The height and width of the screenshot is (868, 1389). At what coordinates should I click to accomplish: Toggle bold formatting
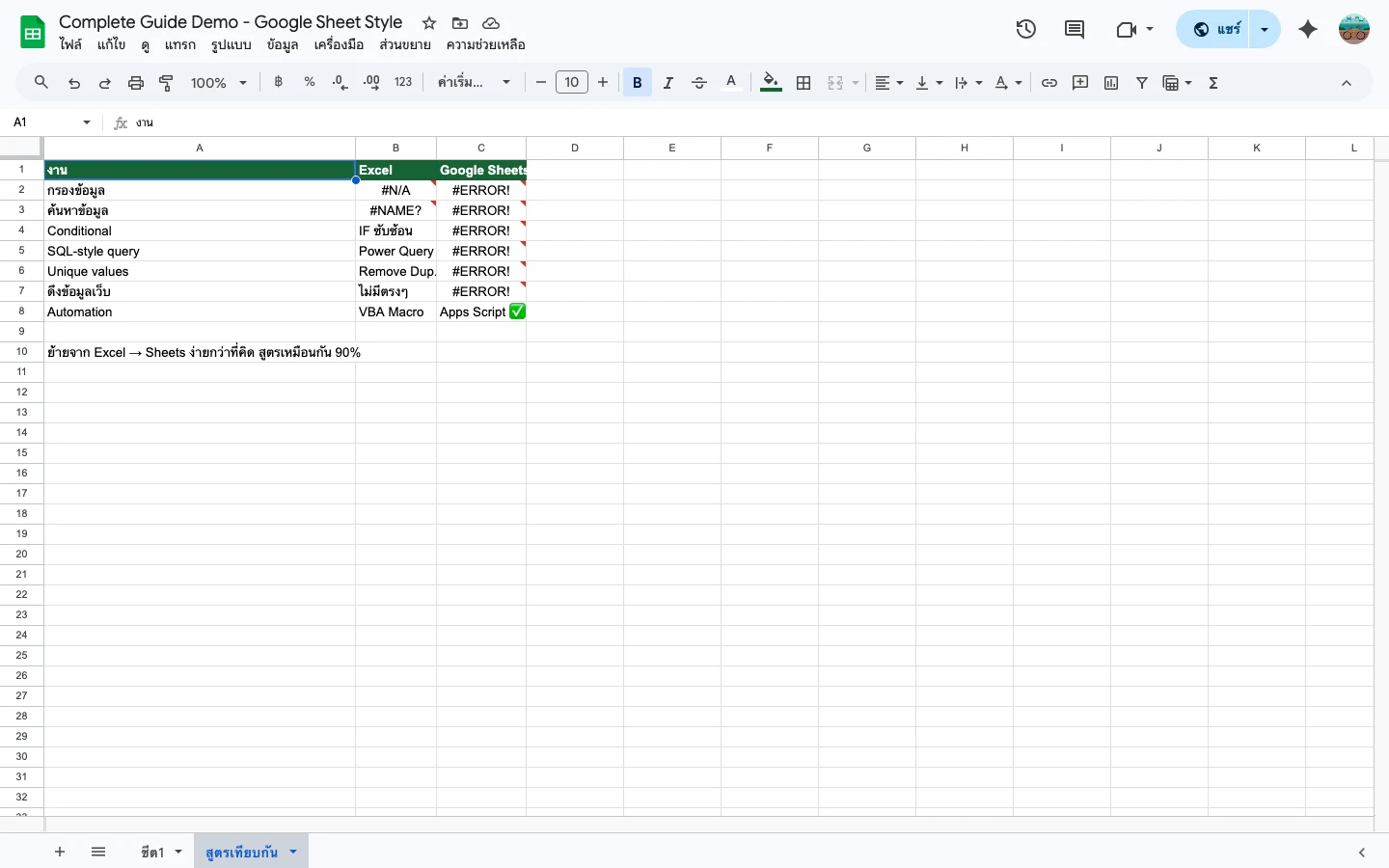pos(637,82)
